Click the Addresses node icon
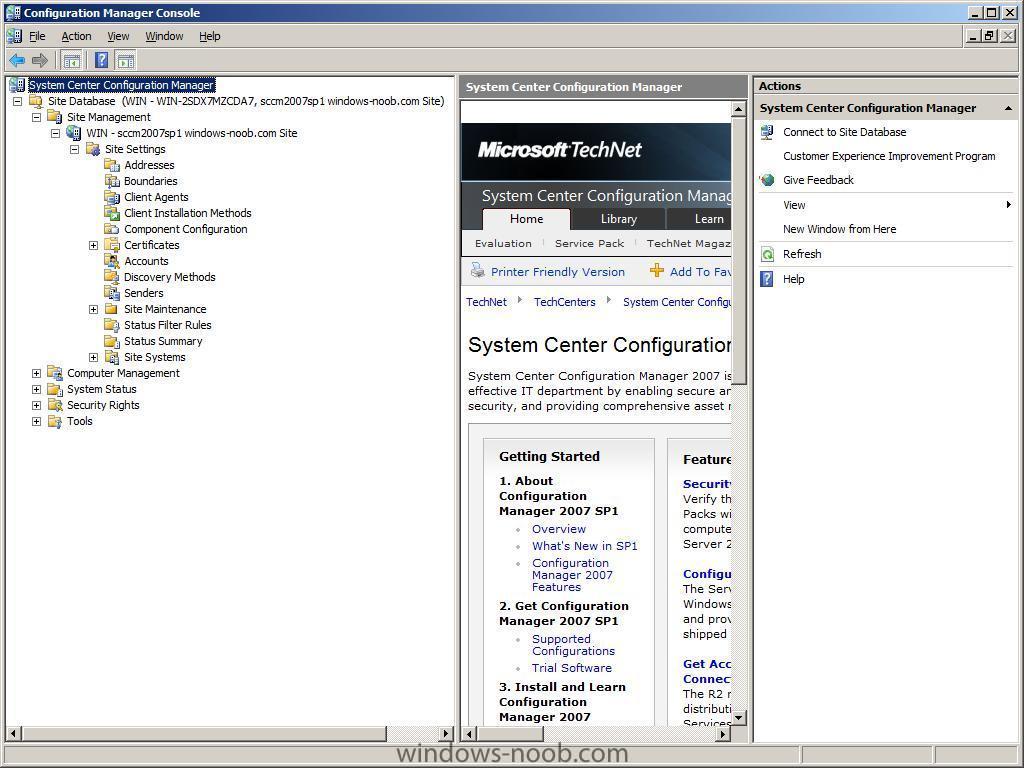Image resolution: width=1024 pixels, height=768 pixels. tap(112, 165)
